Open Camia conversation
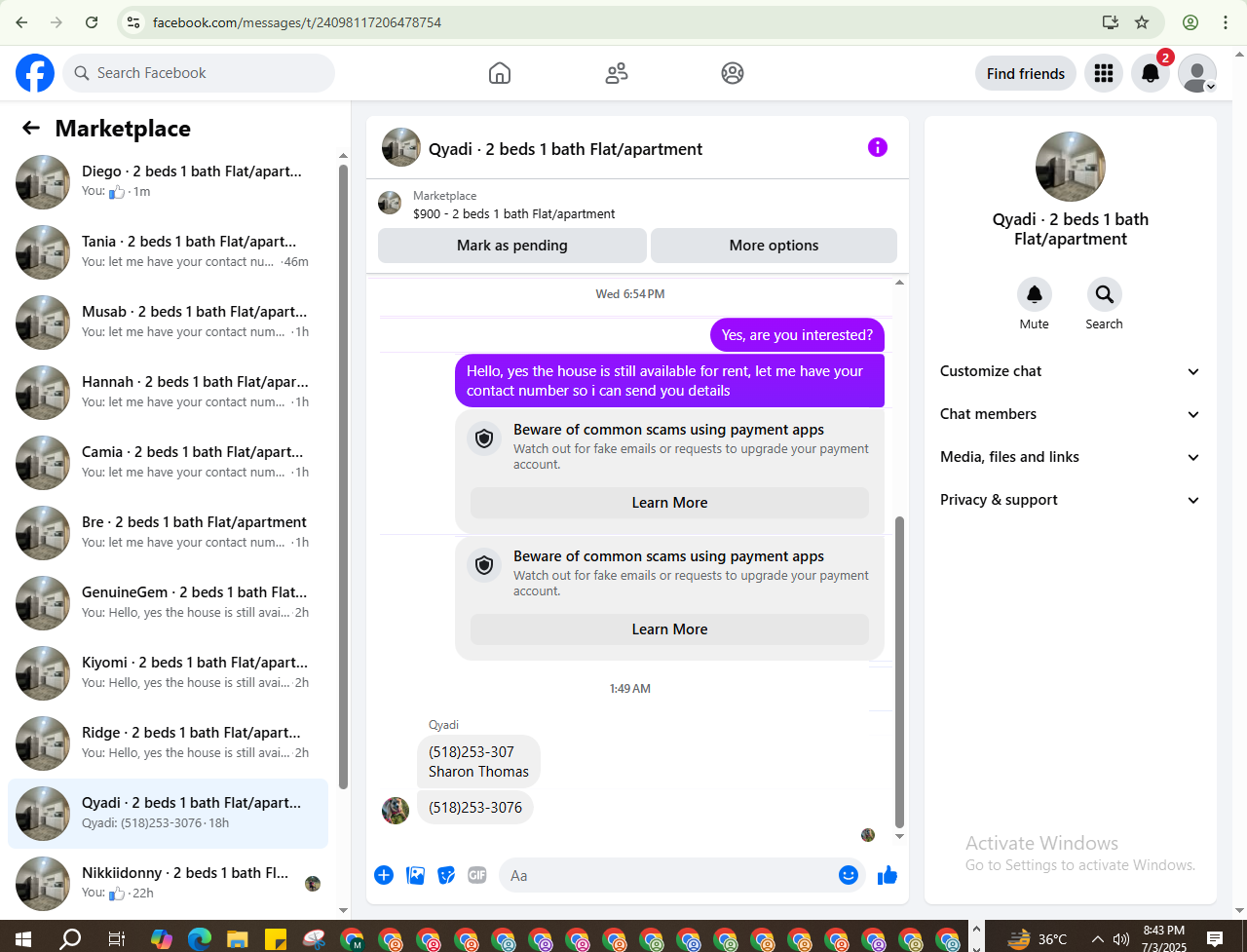Screen dimensions: 1247x952 (x=169, y=462)
